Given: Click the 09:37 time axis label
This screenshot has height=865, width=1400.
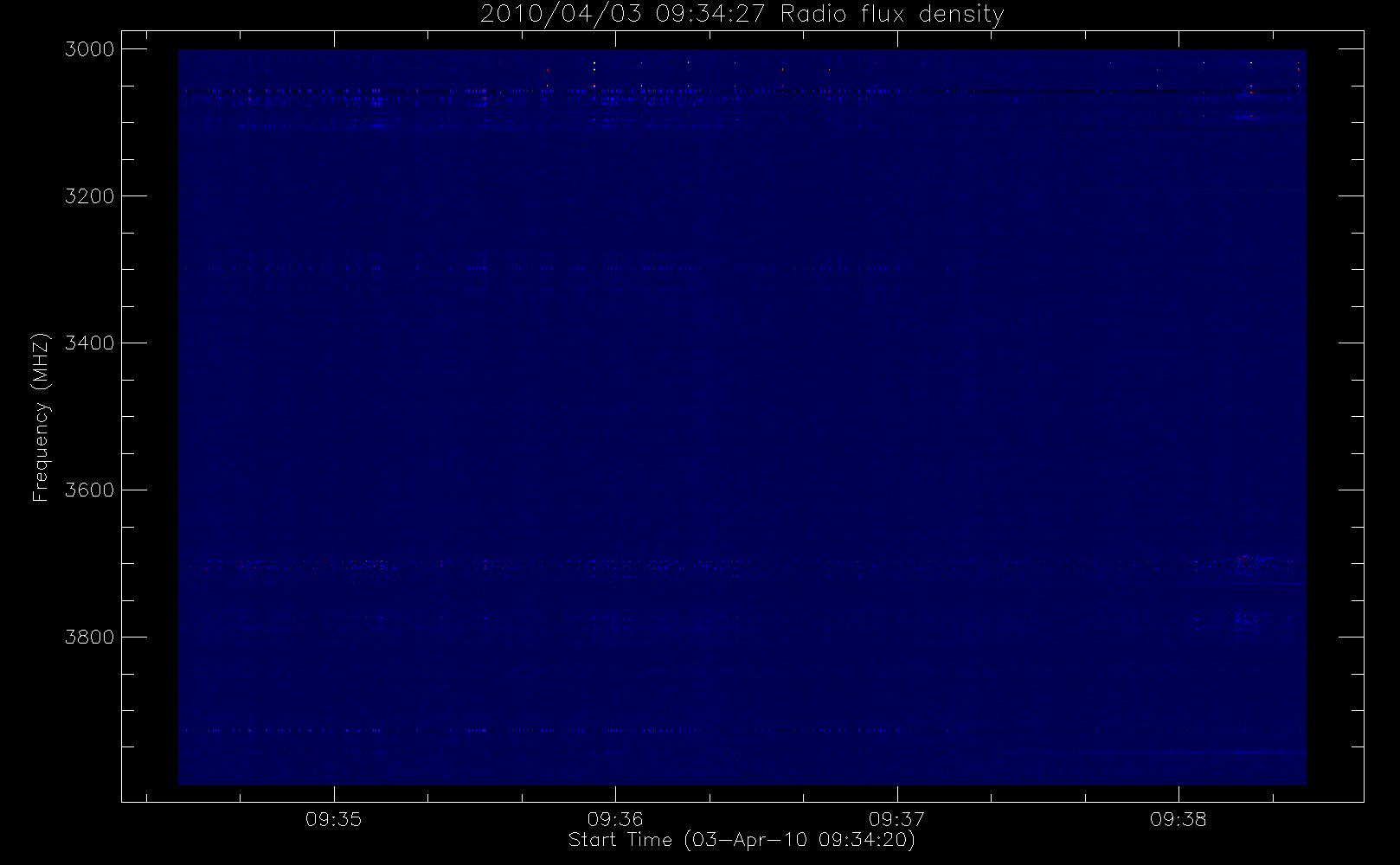Looking at the screenshot, I should [897, 819].
